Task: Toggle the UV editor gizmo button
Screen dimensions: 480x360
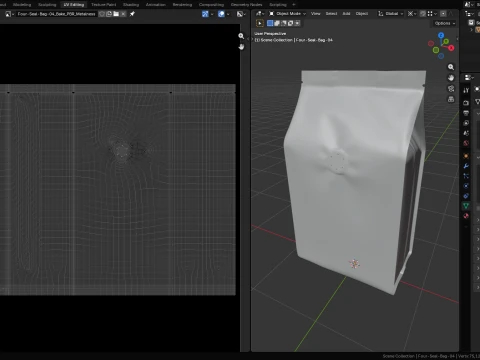Action: (x=205, y=14)
